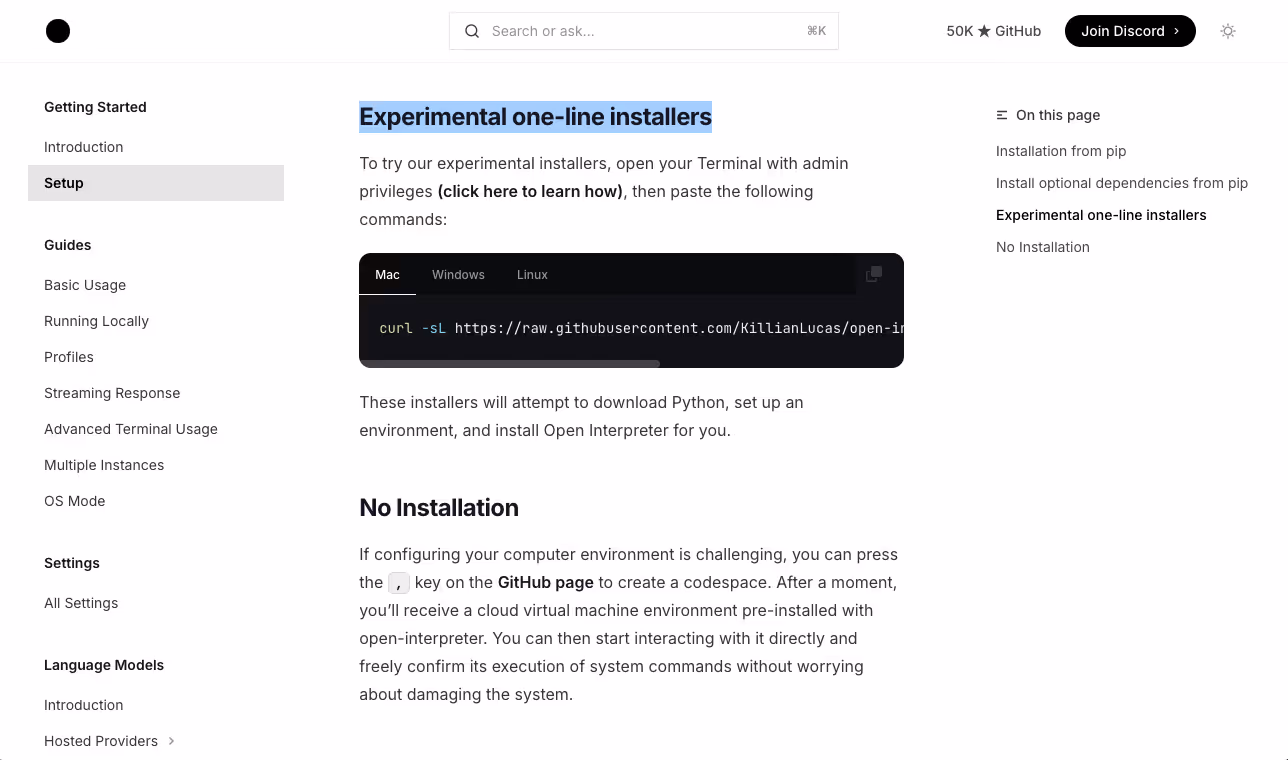
Task: Copy the code block contents
Action: (873, 274)
